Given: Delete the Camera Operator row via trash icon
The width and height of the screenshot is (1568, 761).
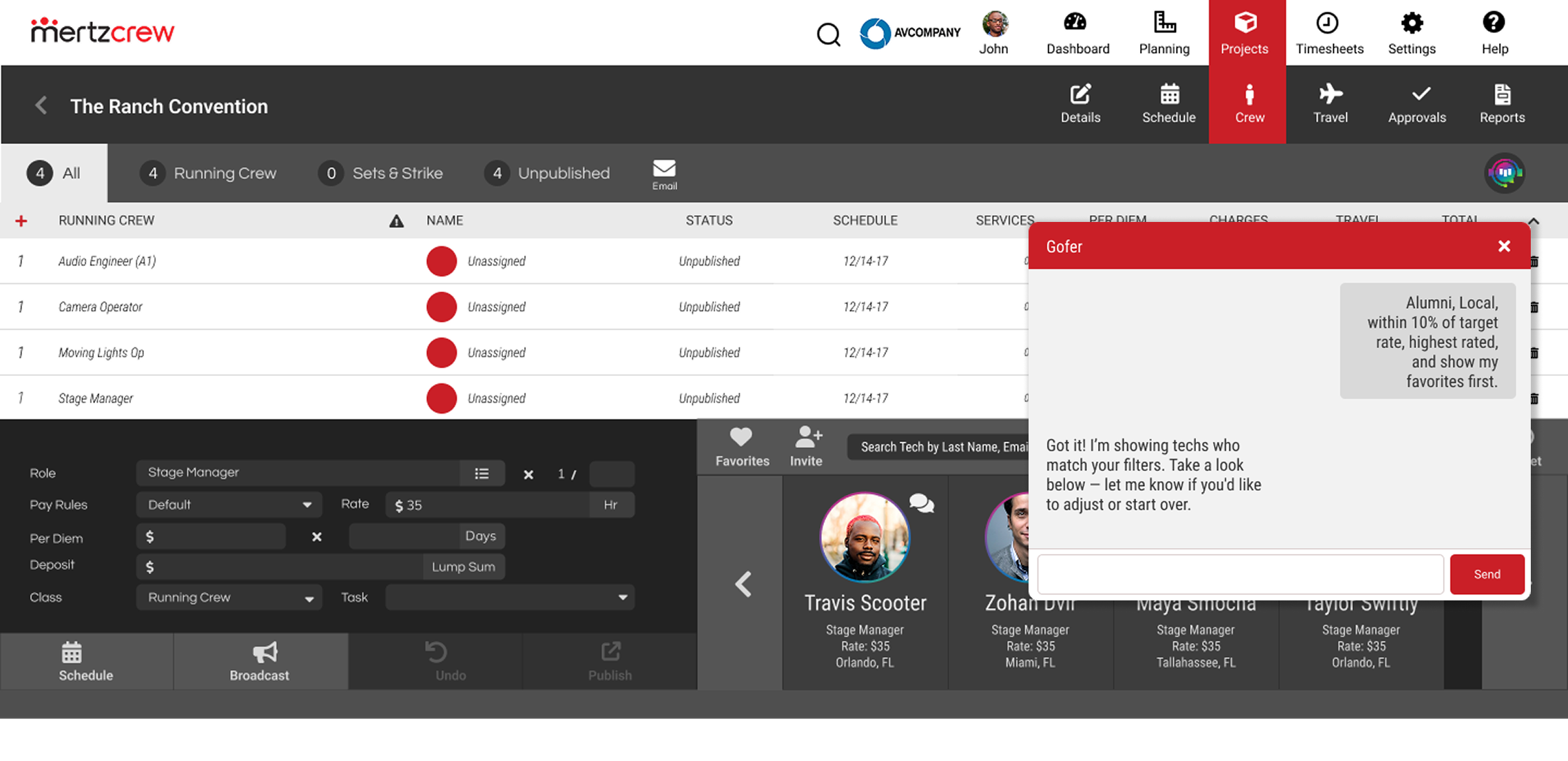Looking at the screenshot, I should point(1535,307).
